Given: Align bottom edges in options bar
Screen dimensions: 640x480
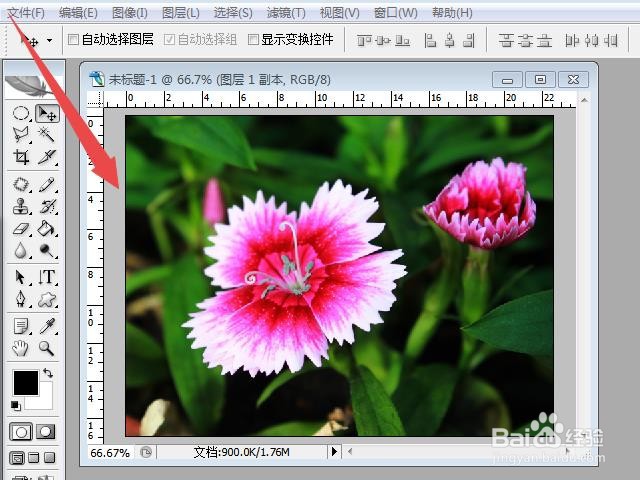Looking at the screenshot, I should tap(402, 40).
